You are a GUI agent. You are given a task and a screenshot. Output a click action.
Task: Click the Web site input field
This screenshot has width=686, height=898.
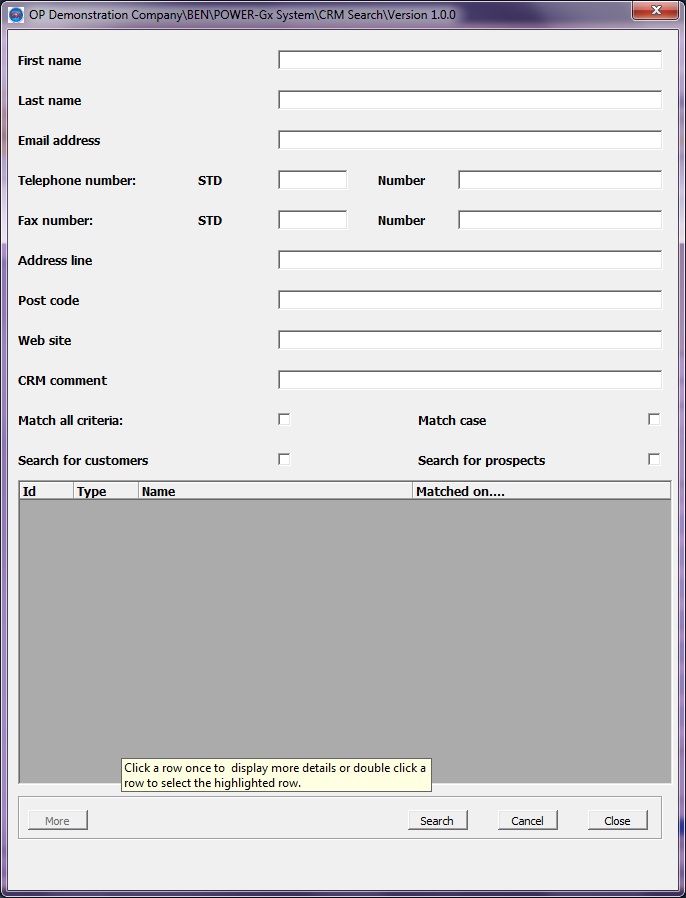coord(469,340)
